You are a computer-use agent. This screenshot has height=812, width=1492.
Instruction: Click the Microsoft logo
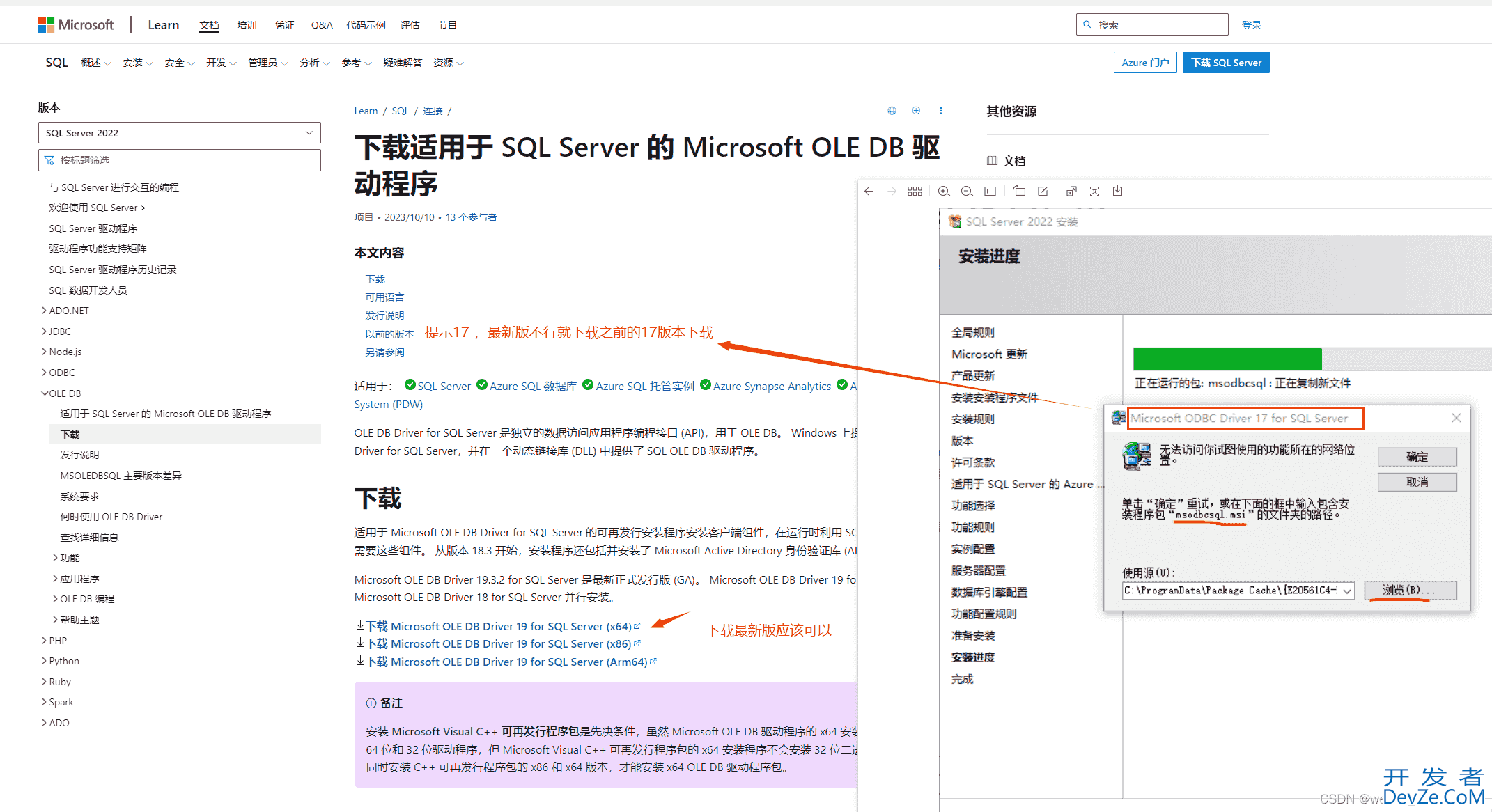75,25
